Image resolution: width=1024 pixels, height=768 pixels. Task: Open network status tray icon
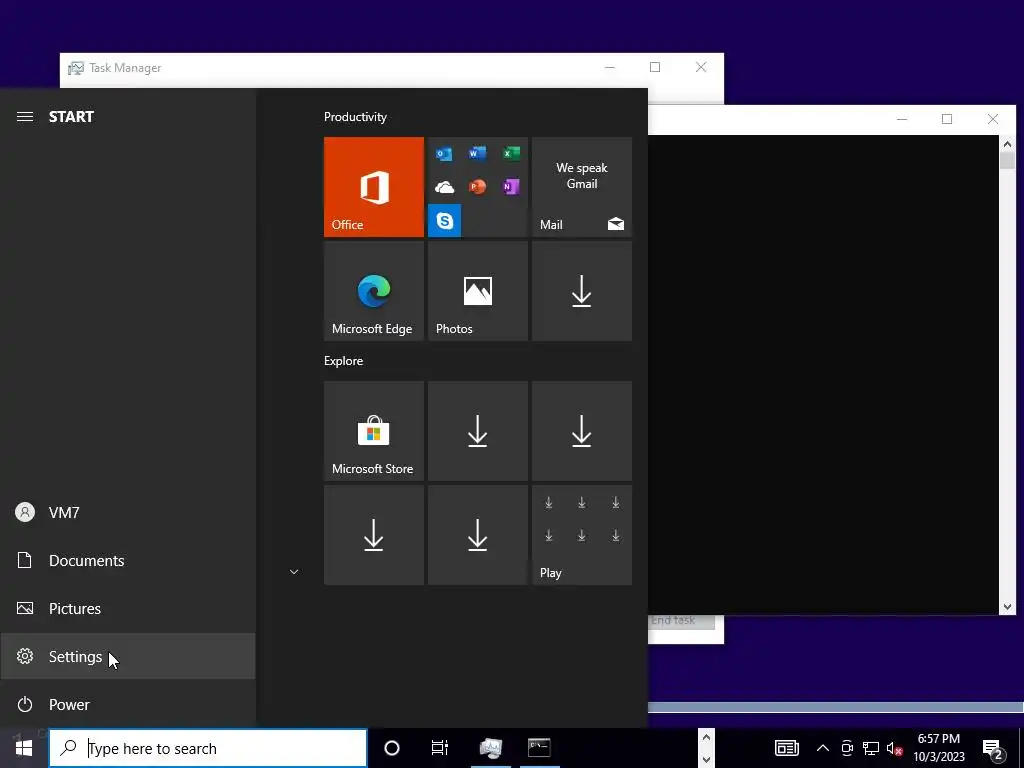point(871,748)
